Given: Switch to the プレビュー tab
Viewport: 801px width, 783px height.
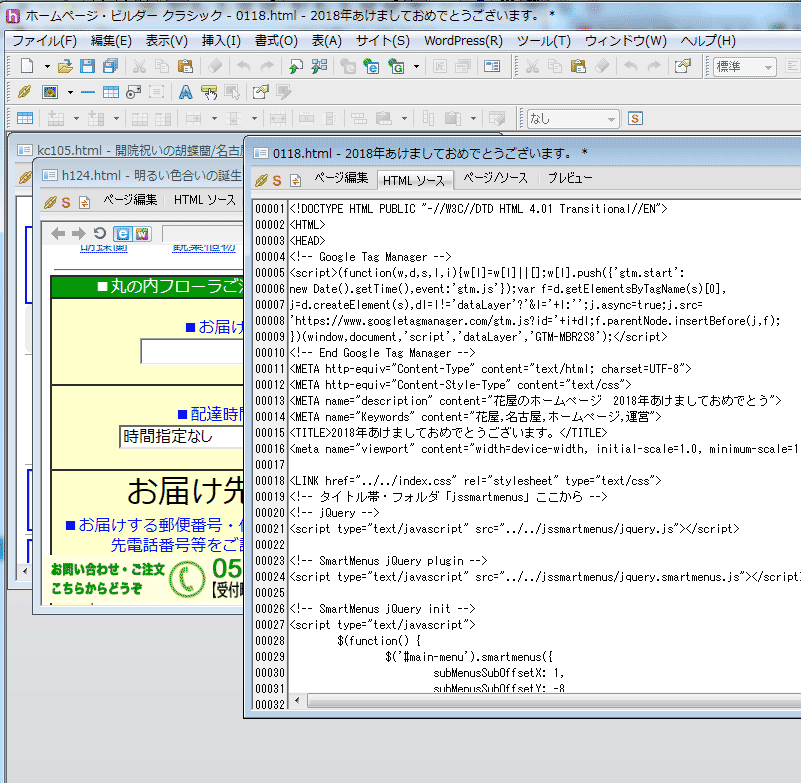Looking at the screenshot, I should (x=569, y=178).
